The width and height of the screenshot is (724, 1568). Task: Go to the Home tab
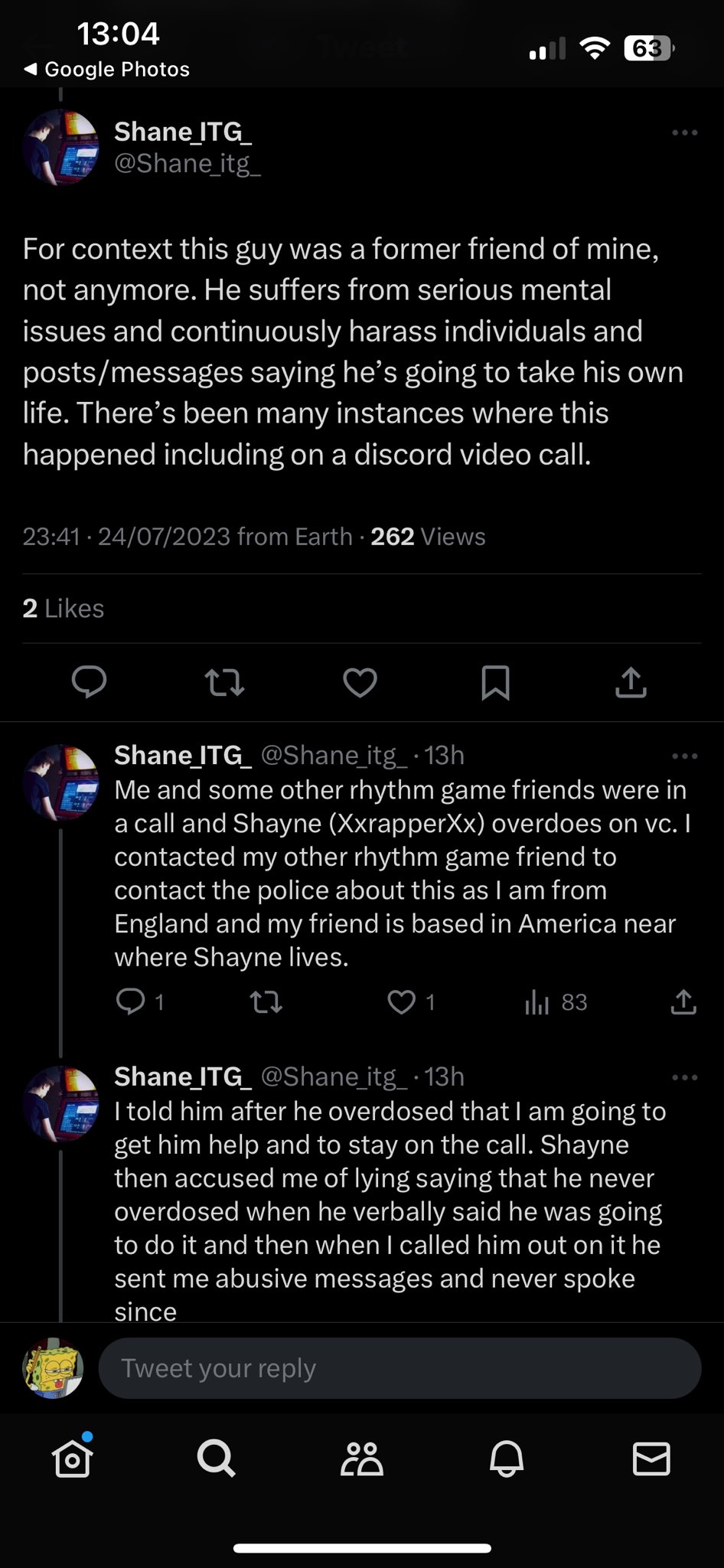coord(73,1459)
